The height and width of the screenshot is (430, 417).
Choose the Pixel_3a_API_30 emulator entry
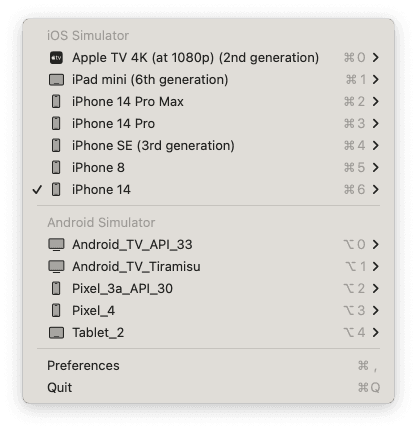tap(208, 289)
